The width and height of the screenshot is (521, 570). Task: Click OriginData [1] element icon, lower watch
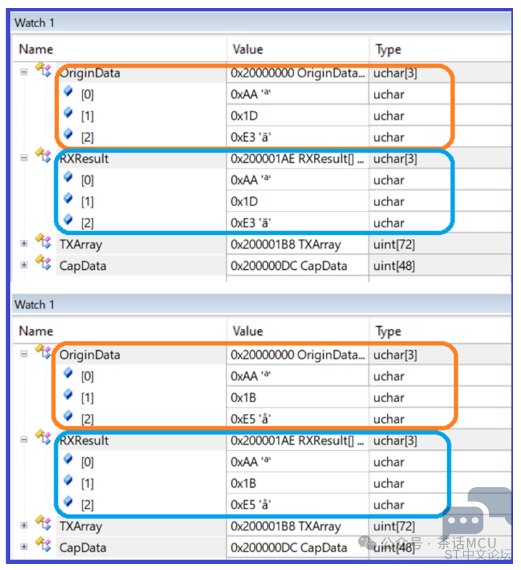coord(68,394)
